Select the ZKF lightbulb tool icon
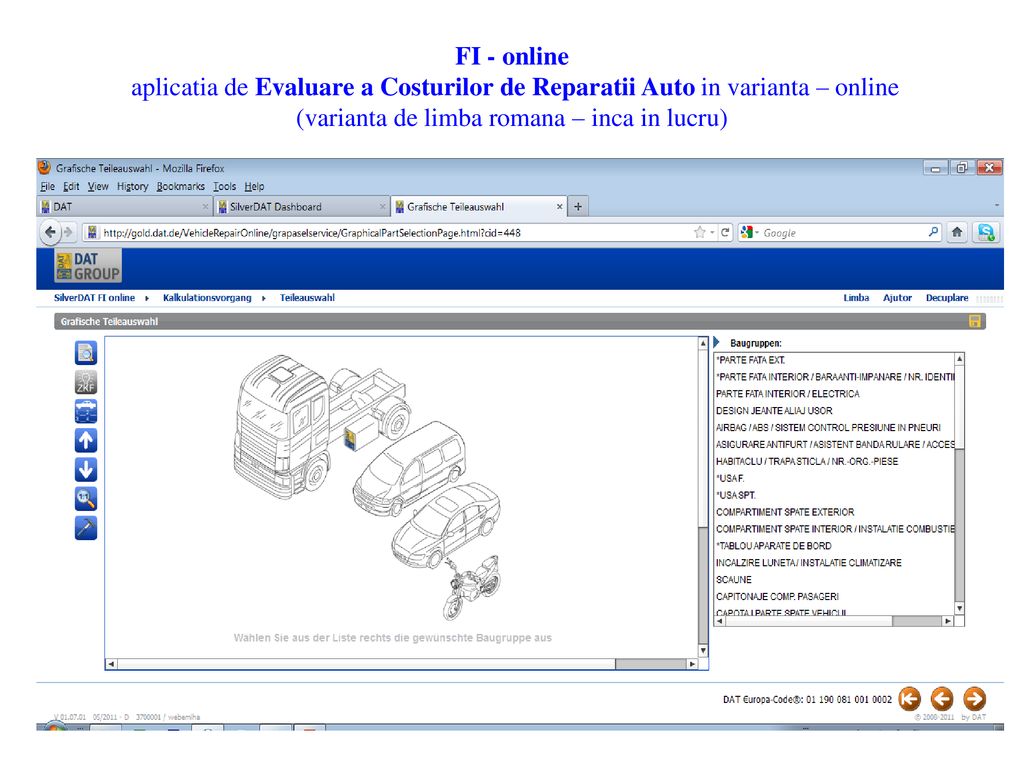 click(x=86, y=382)
